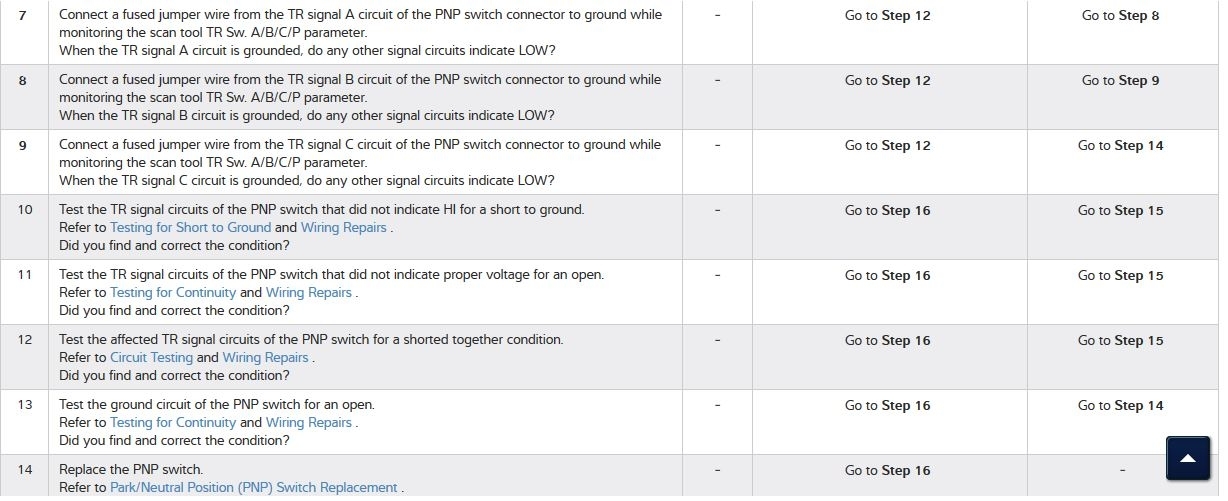Click 'Go to Step 15' in row 12
The height and width of the screenshot is (501, 1228).
1120,341
